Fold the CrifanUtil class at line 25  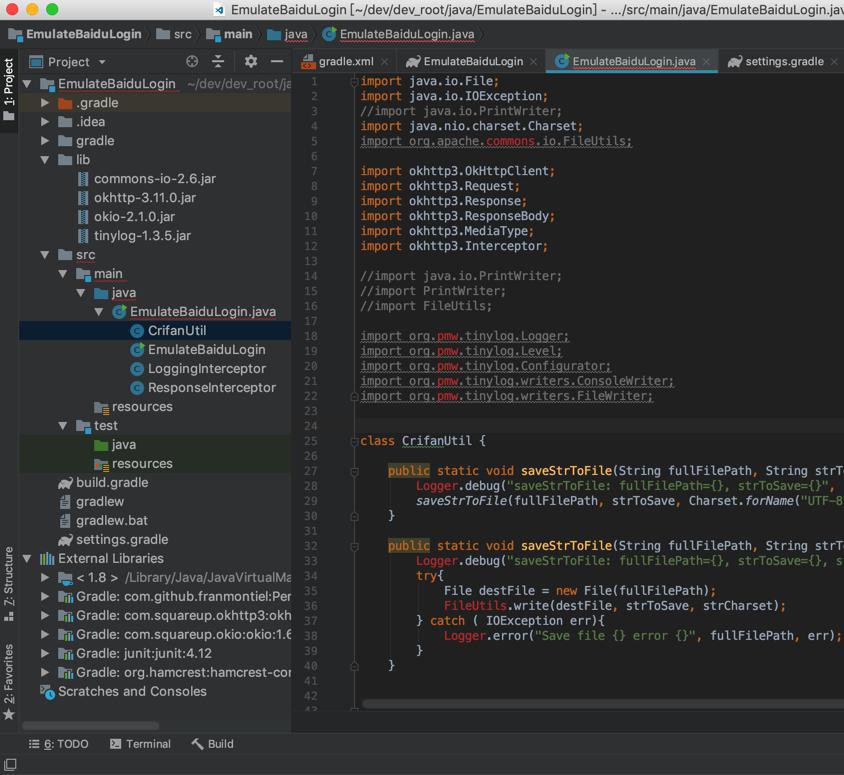(x=354, y=442)
